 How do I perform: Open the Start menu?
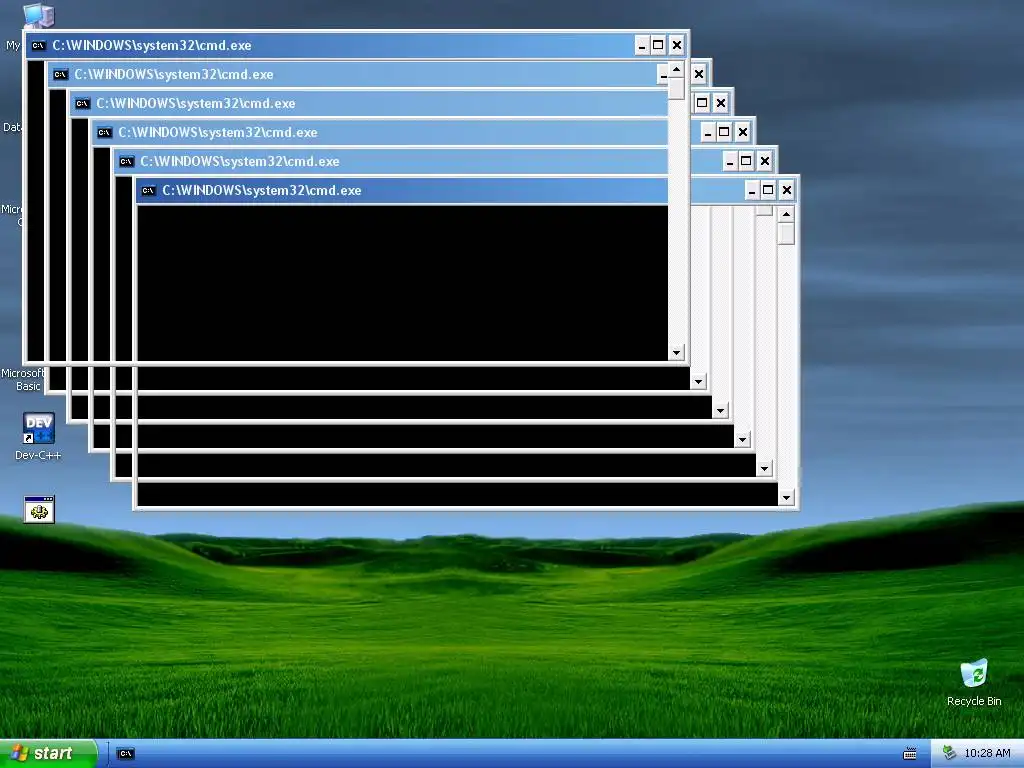[x=48, y=753]
